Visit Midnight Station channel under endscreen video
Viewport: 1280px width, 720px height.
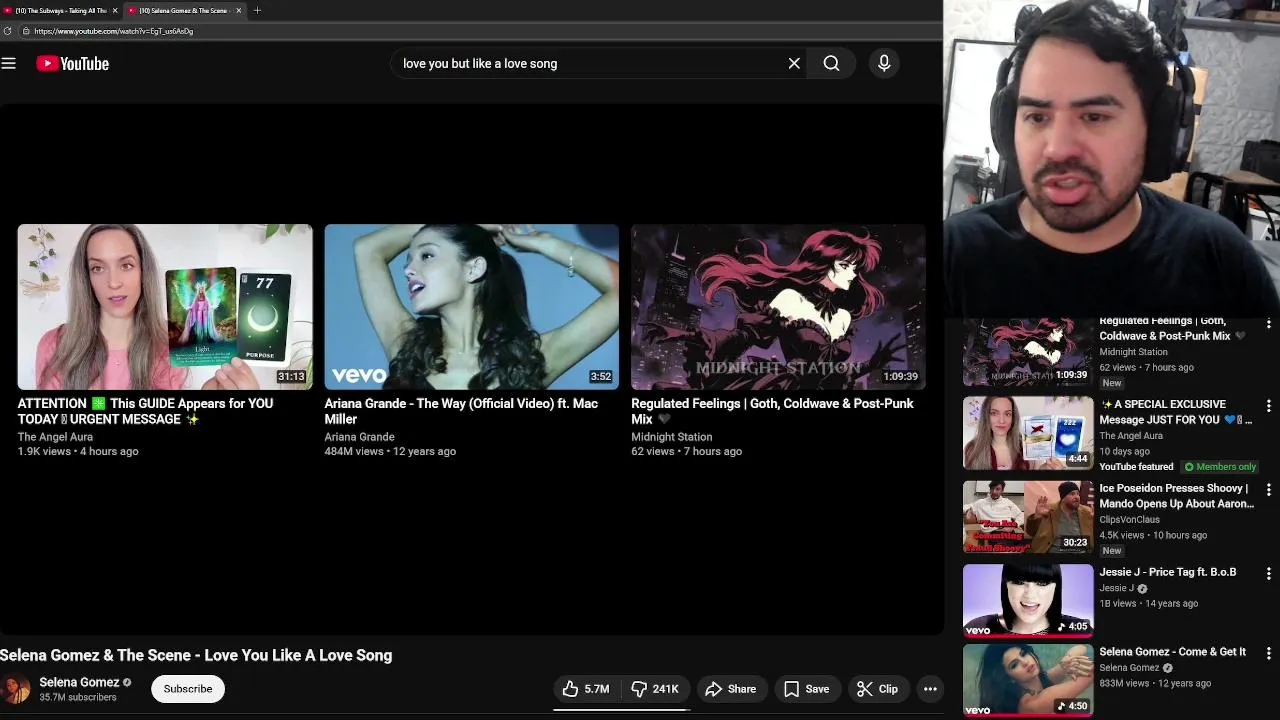click(672, 437)
